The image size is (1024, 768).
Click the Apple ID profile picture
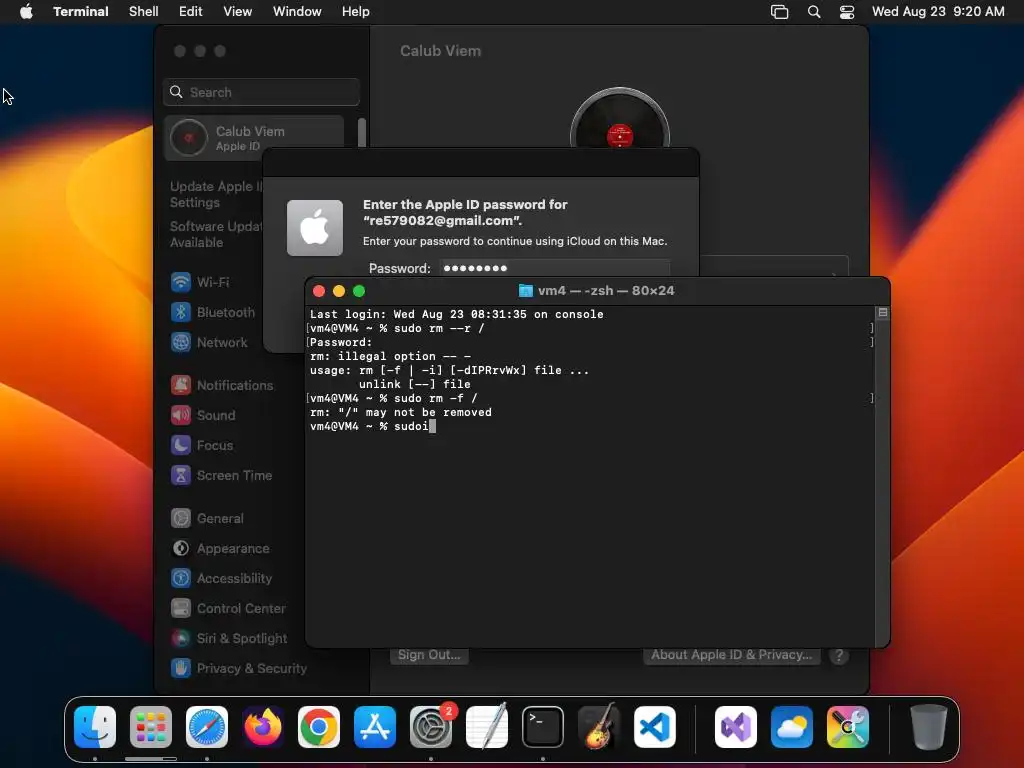[x=620, y=119]
